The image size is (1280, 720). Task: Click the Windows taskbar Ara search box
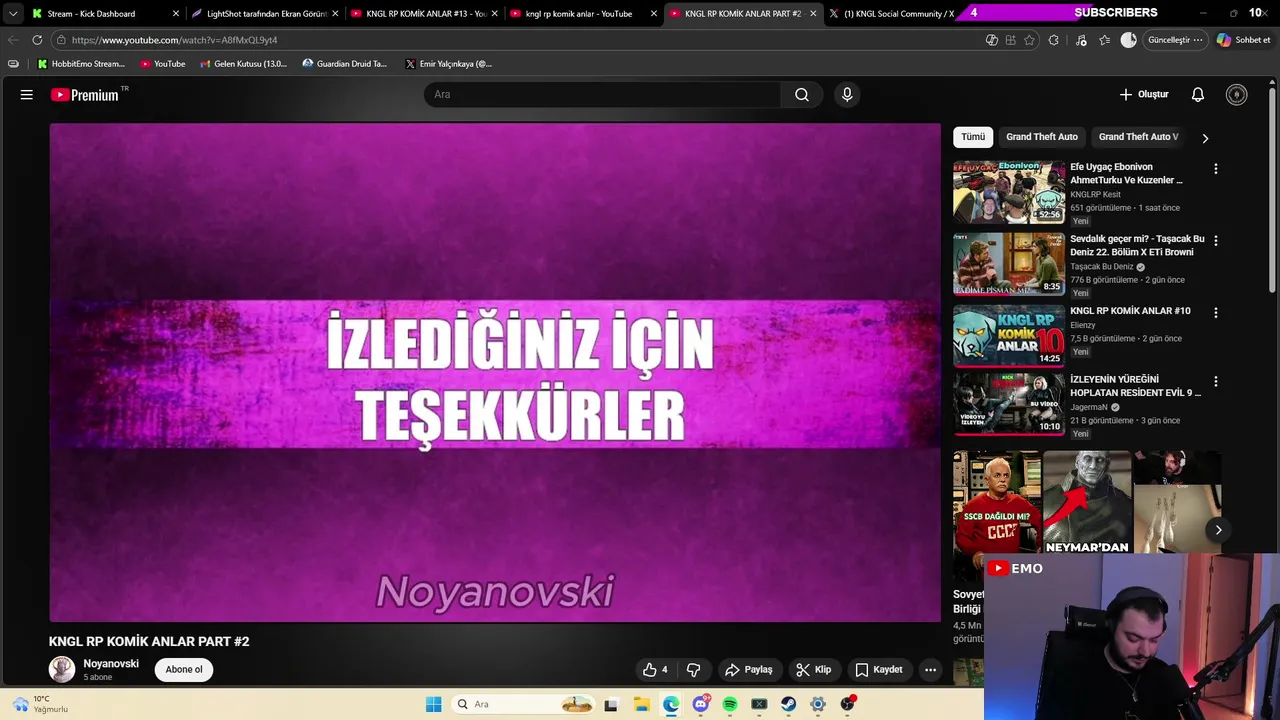point(523,704)
